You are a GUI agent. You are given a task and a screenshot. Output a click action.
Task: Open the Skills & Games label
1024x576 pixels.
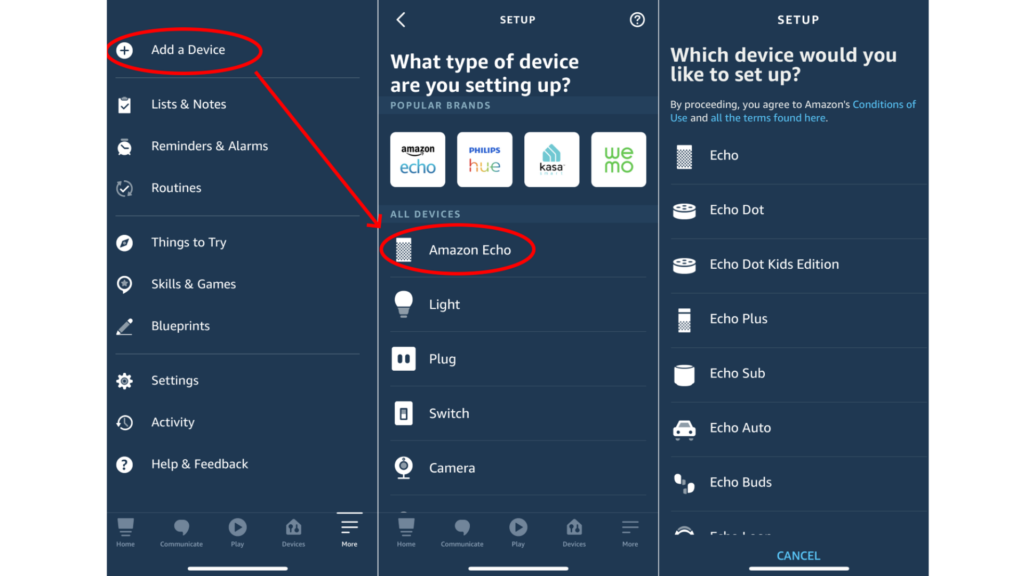(x=193, y=284)
